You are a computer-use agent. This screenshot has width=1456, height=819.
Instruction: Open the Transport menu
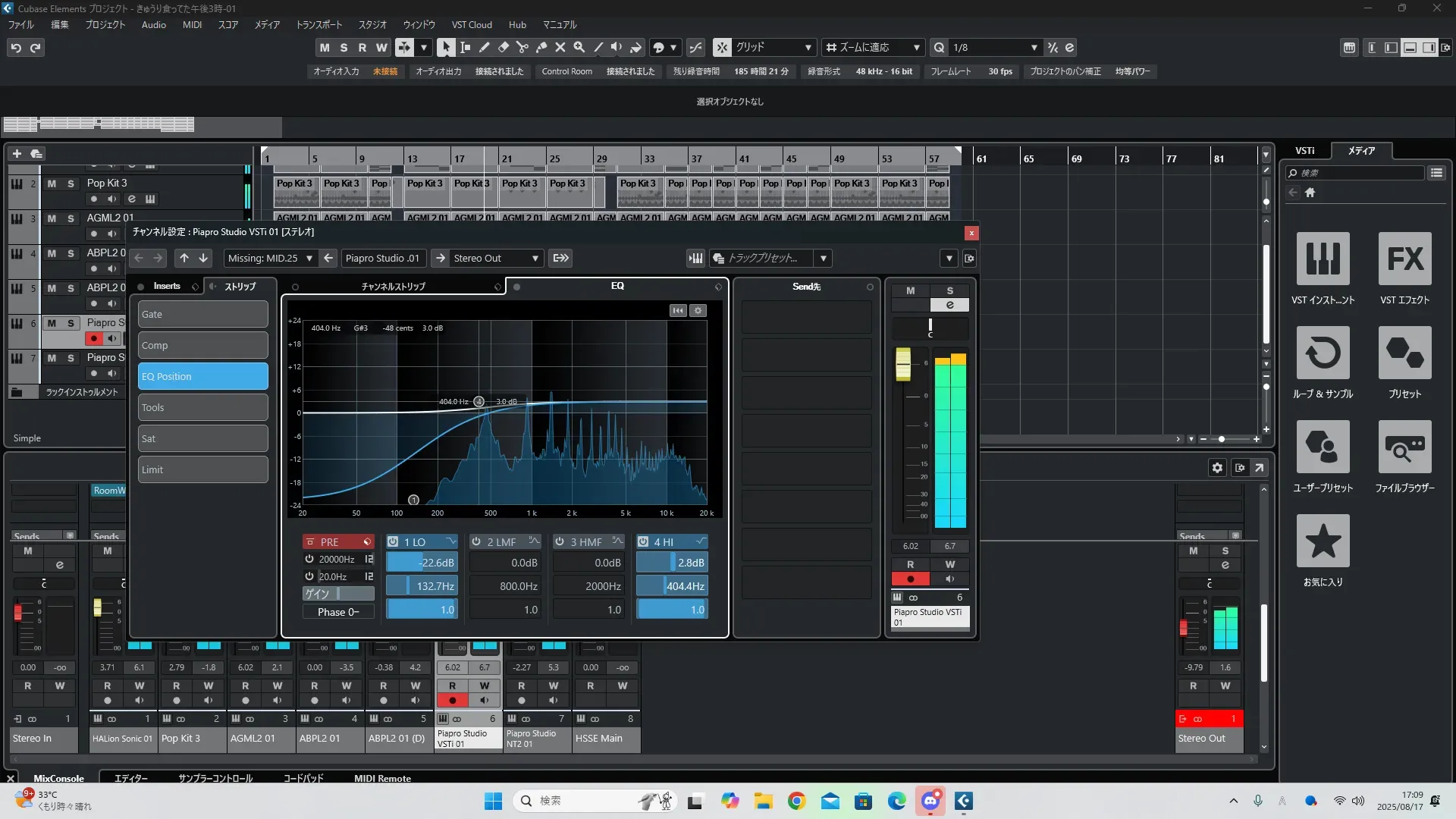coord(318,24)
